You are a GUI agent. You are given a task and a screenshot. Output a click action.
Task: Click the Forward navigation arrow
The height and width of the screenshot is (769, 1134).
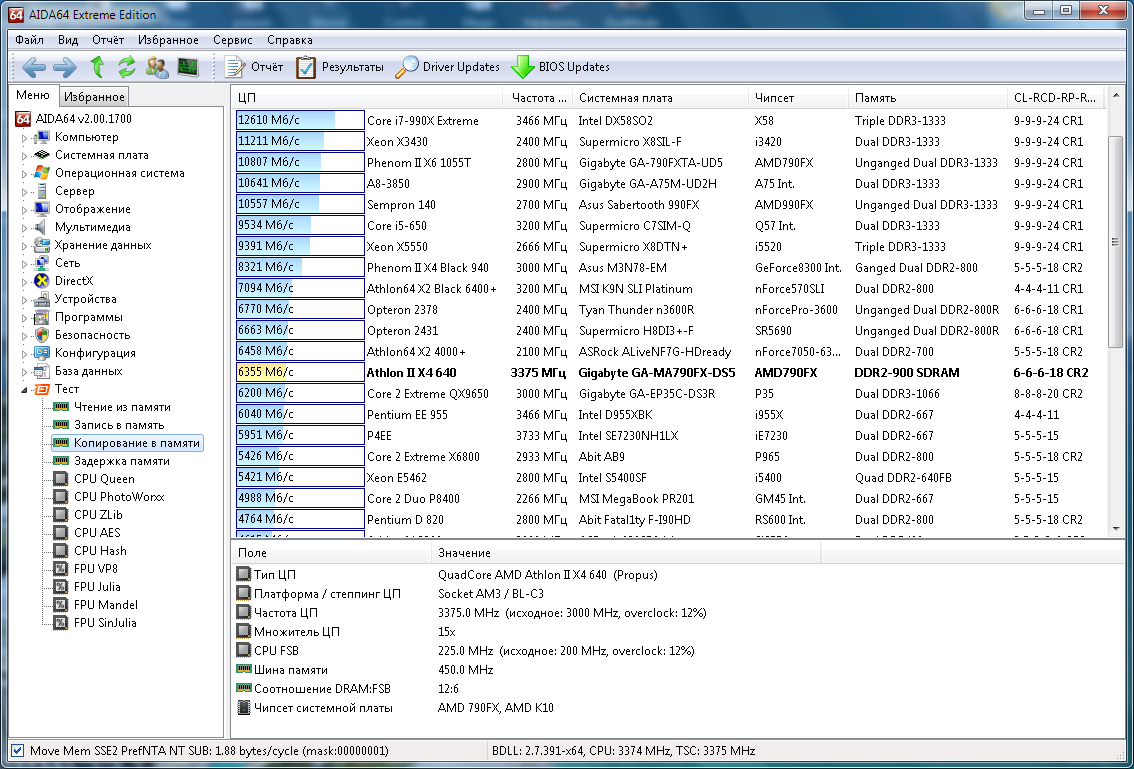64,67
